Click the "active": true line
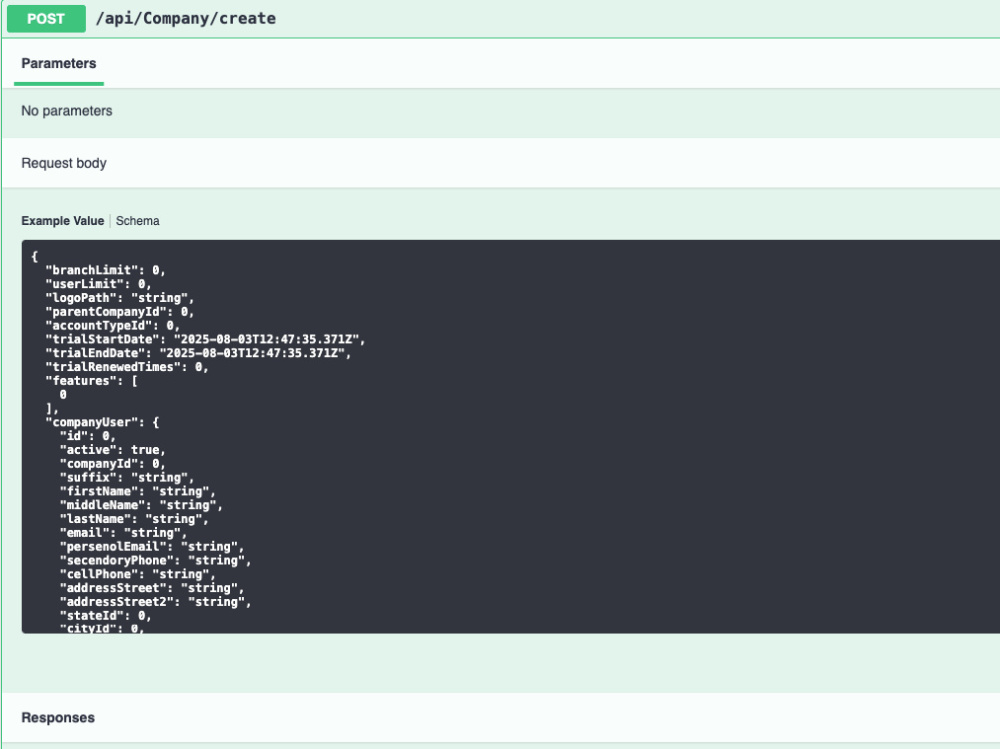This screenshot has width=1000, height=749. (112, 450)
